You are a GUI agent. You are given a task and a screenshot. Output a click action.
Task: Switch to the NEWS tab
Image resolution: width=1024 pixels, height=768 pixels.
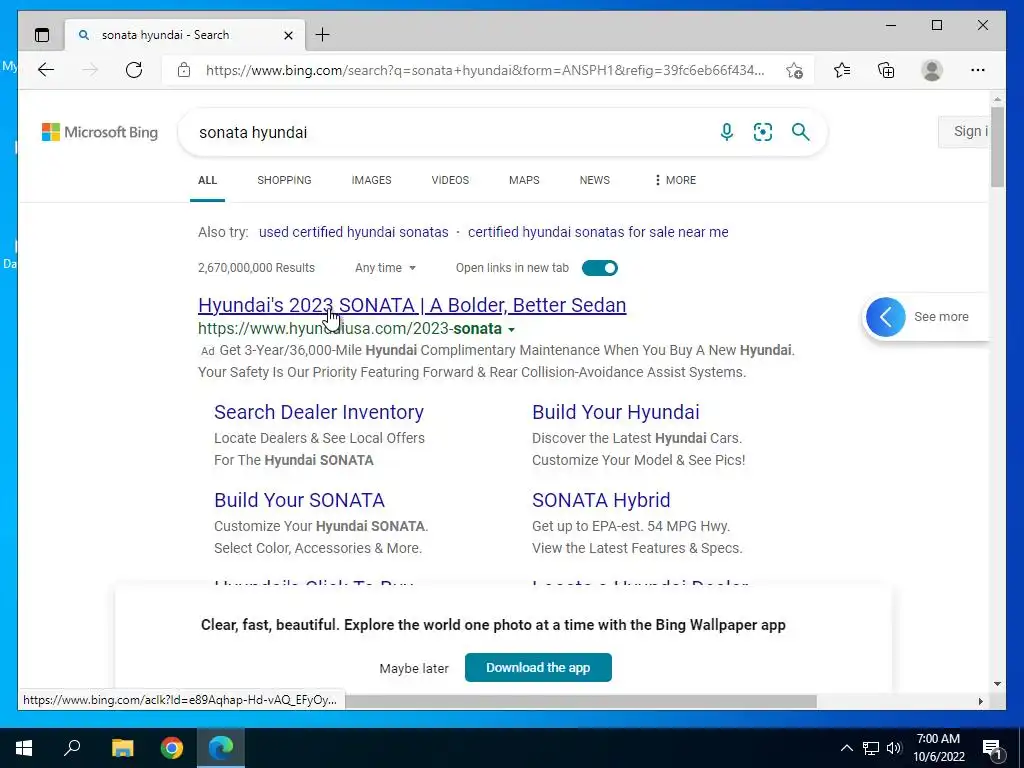coord(594,180)
